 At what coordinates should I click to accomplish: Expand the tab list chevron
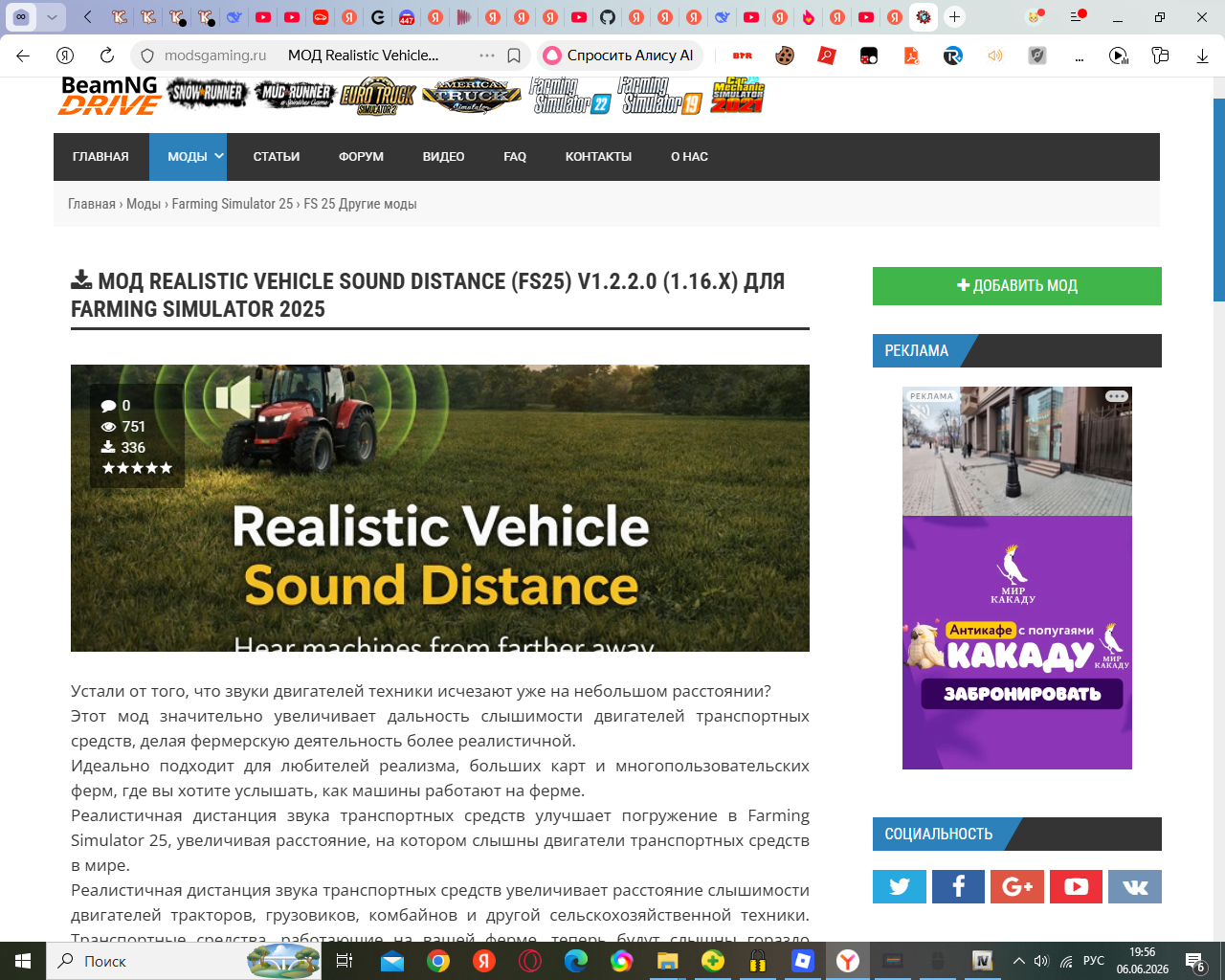pos(53,17)
